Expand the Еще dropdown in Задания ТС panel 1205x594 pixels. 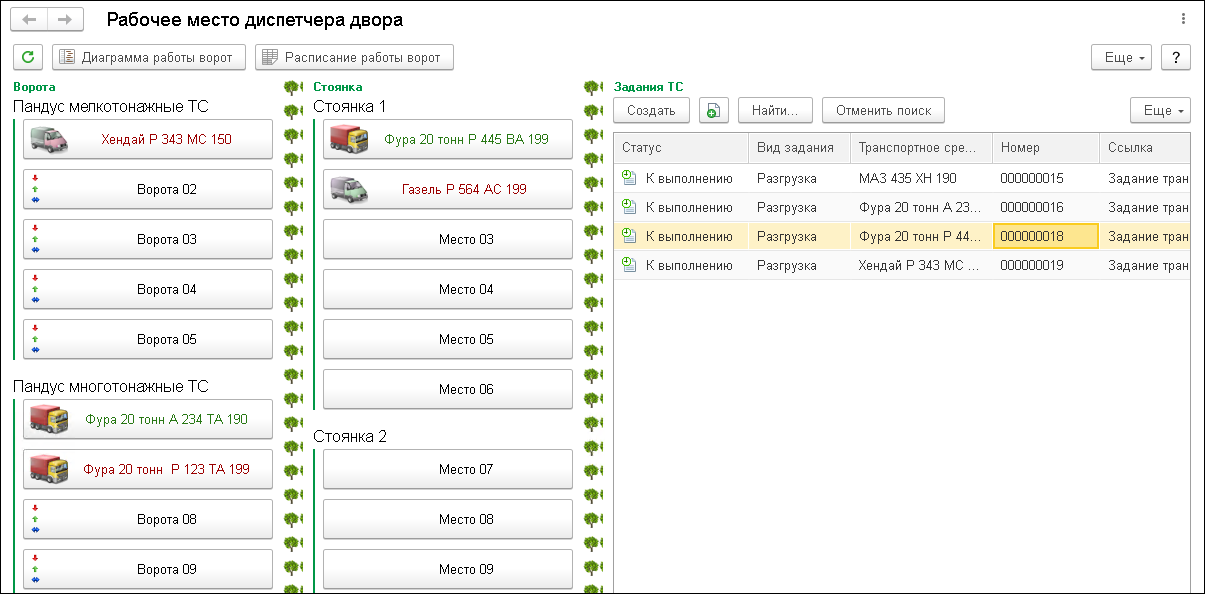[1160, 111]
